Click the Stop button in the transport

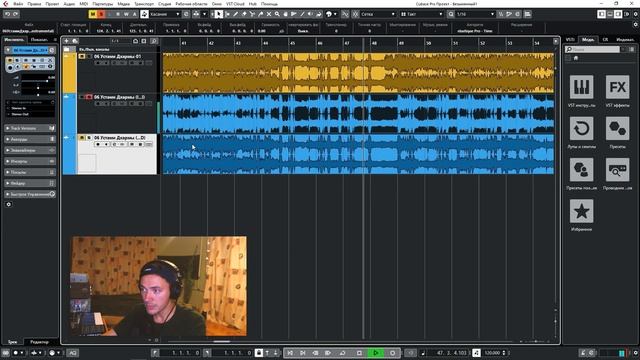359,353
